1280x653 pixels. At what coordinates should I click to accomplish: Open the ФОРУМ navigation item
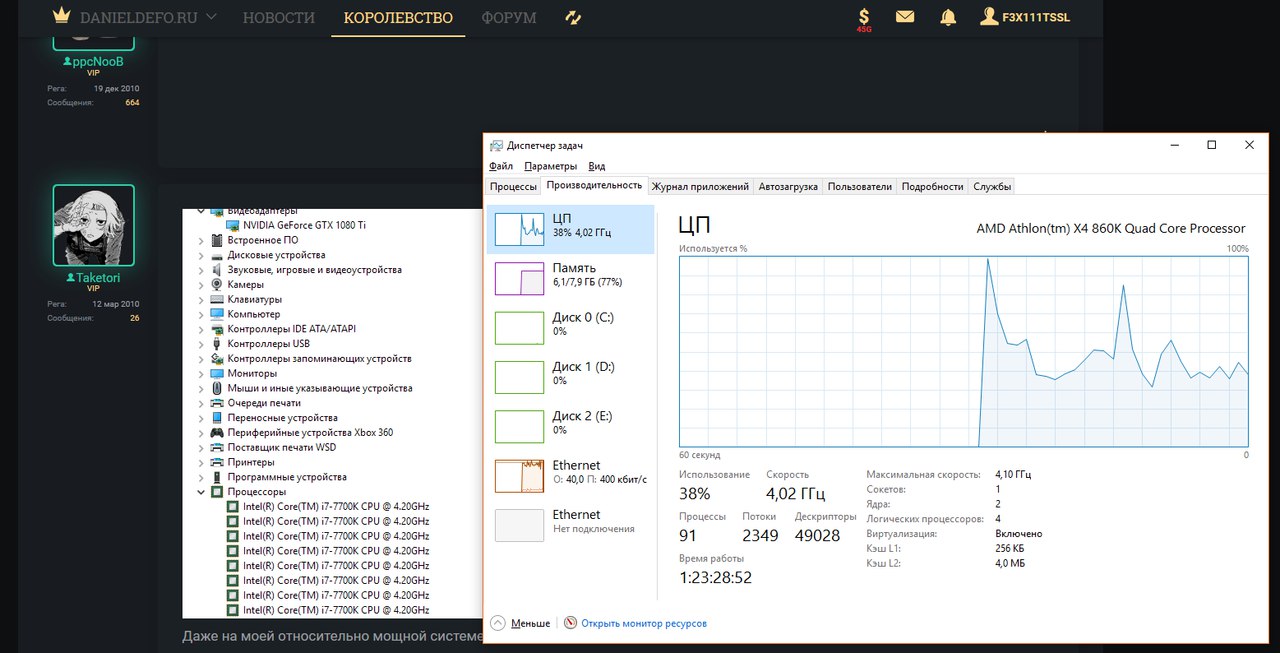click(509, 18)
